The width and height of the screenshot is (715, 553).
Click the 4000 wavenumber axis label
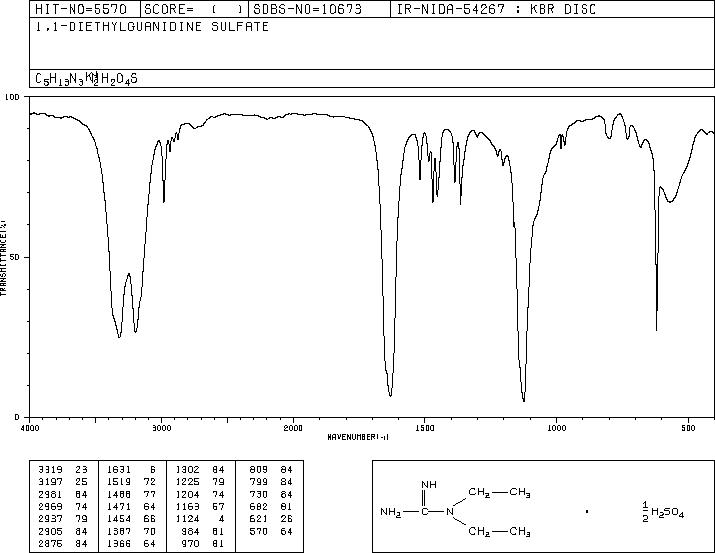point(30,428)
